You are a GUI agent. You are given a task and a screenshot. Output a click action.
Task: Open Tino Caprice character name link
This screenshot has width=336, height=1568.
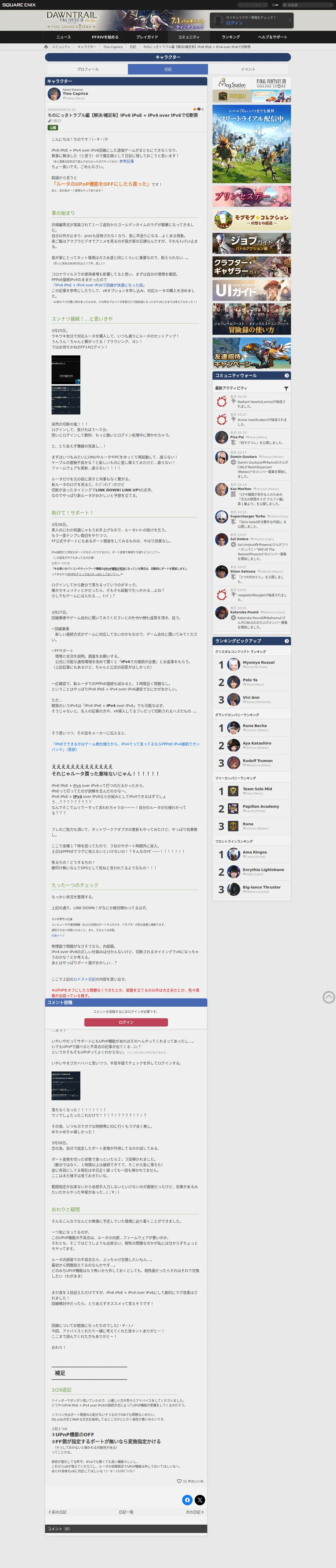pyautogui.click(x=76, y=94)
